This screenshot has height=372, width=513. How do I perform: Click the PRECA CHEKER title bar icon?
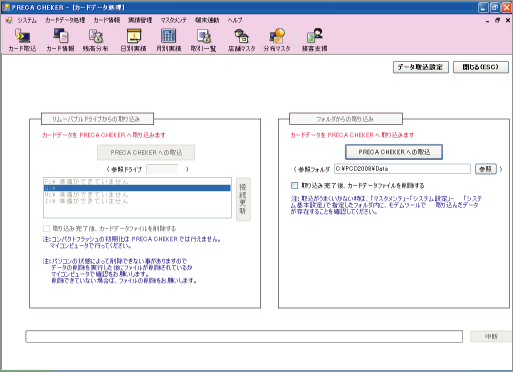point(6,7)
